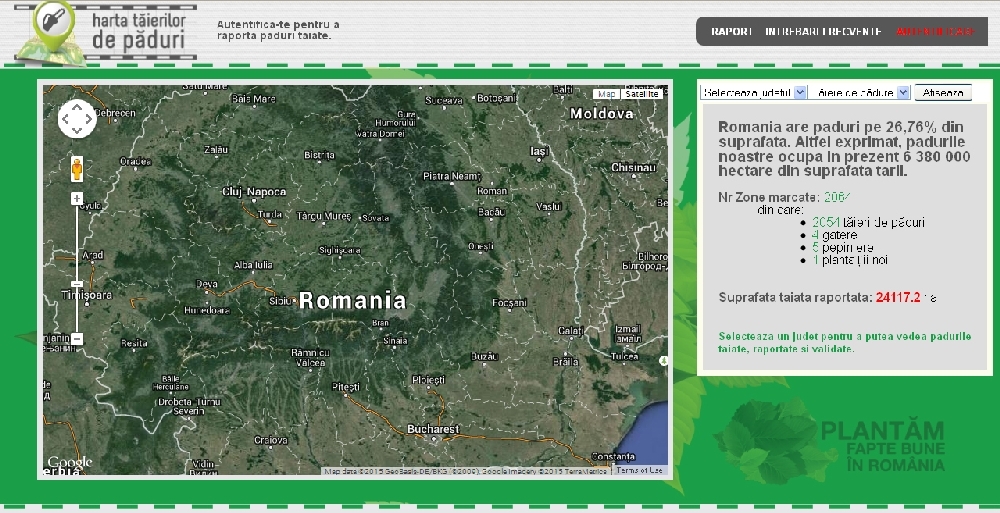Viewport: 1000px width, 513px height.
Task: Click the 24117.2 reported cut area value
Action: (x=898, y=297)
